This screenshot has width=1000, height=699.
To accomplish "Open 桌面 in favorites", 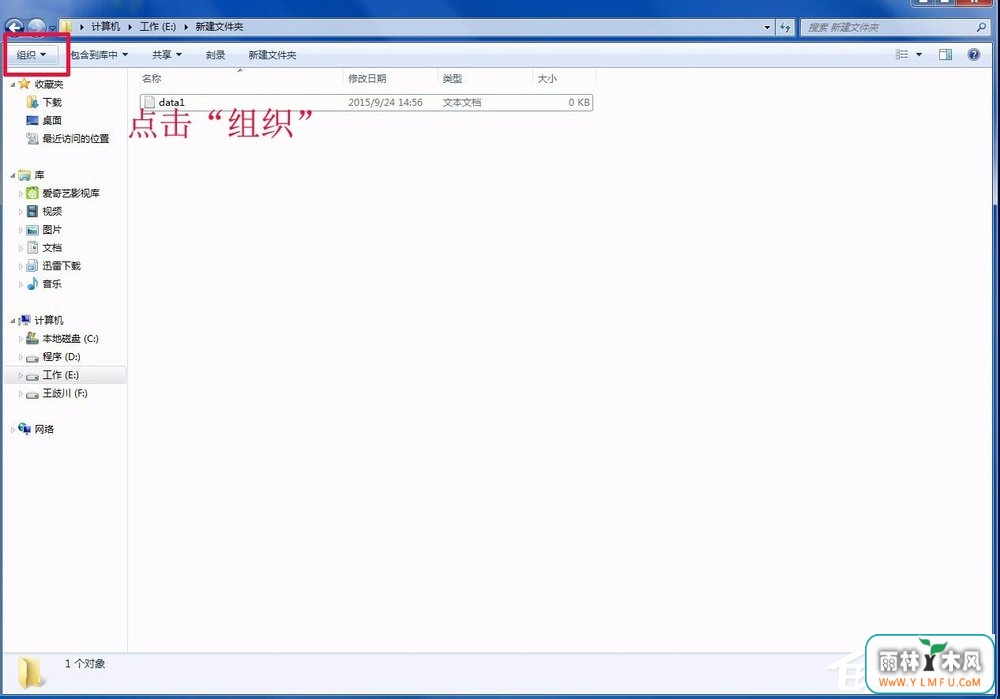I will click(x=52, y=121).
